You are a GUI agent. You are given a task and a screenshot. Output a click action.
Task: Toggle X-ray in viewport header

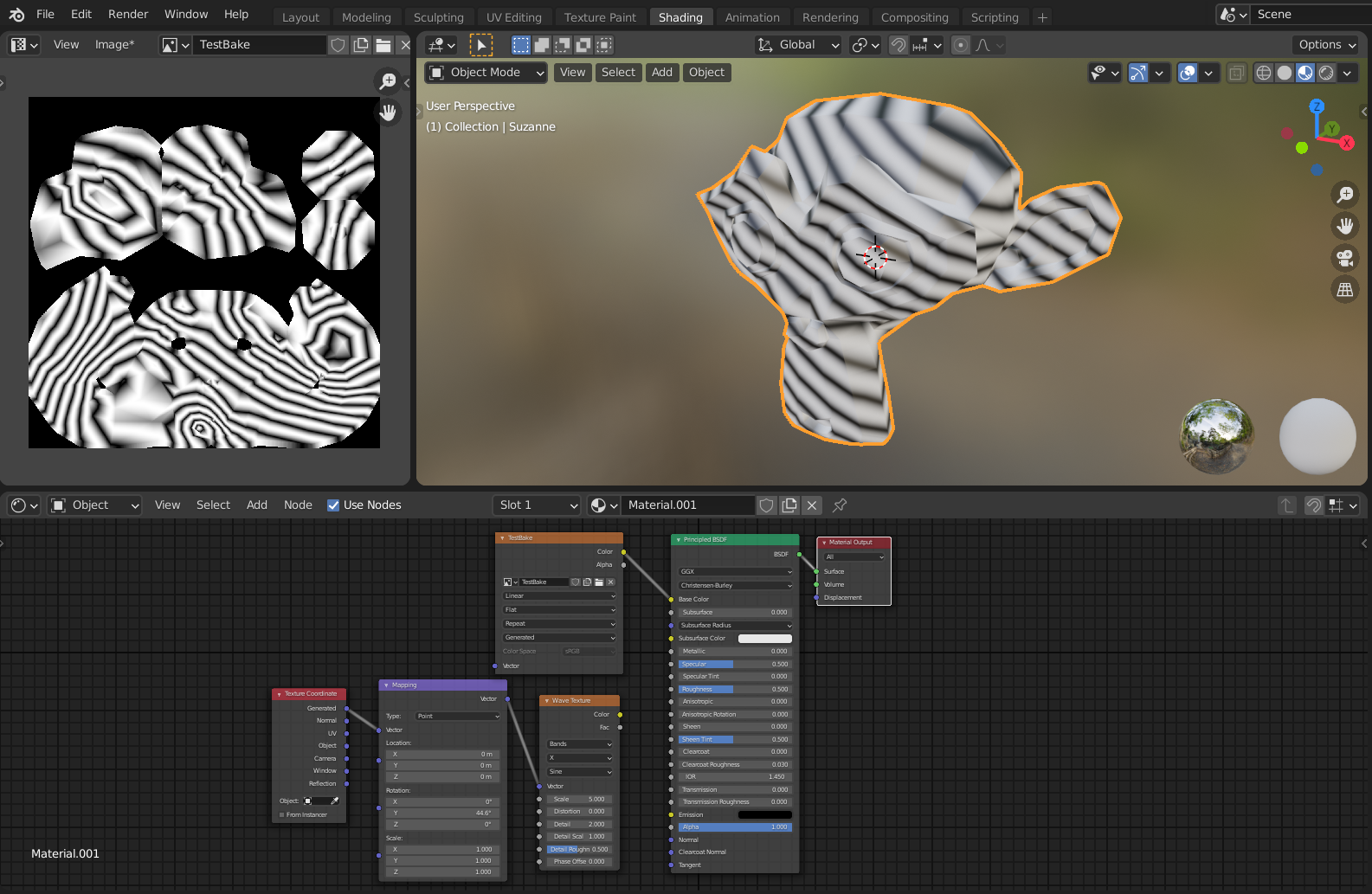[x=1237, y=73]
